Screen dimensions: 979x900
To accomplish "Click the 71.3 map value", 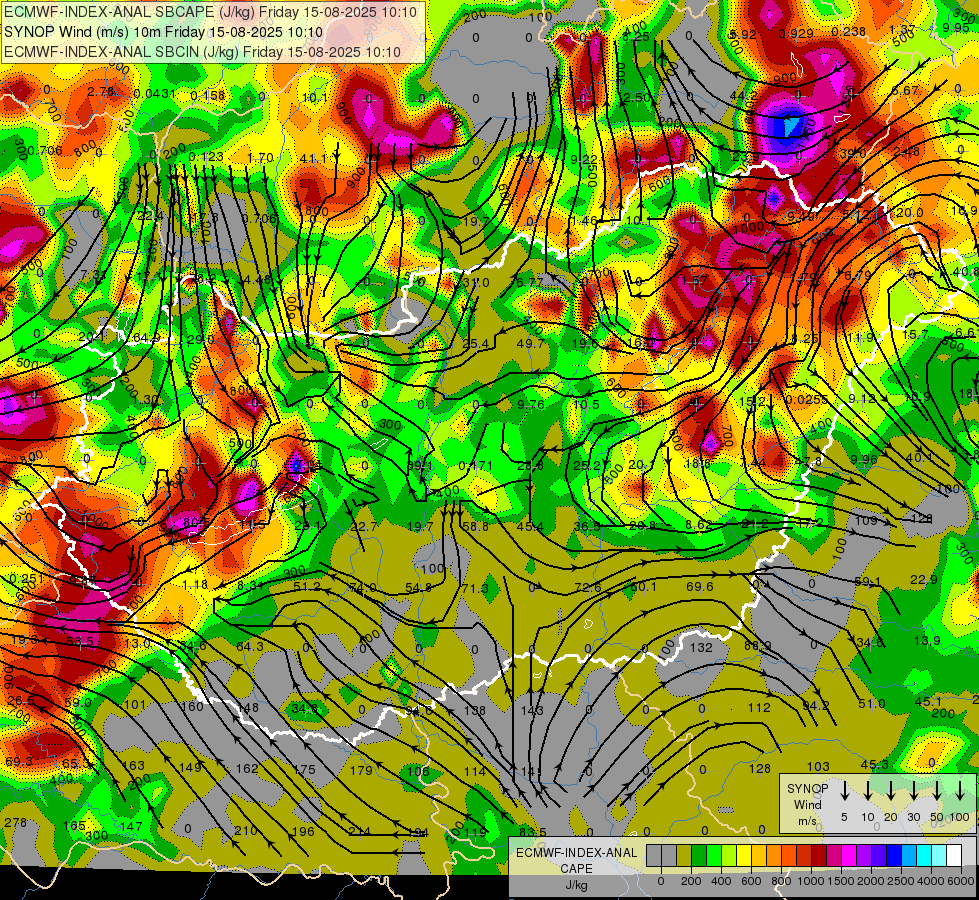I will tap(475, 589).
